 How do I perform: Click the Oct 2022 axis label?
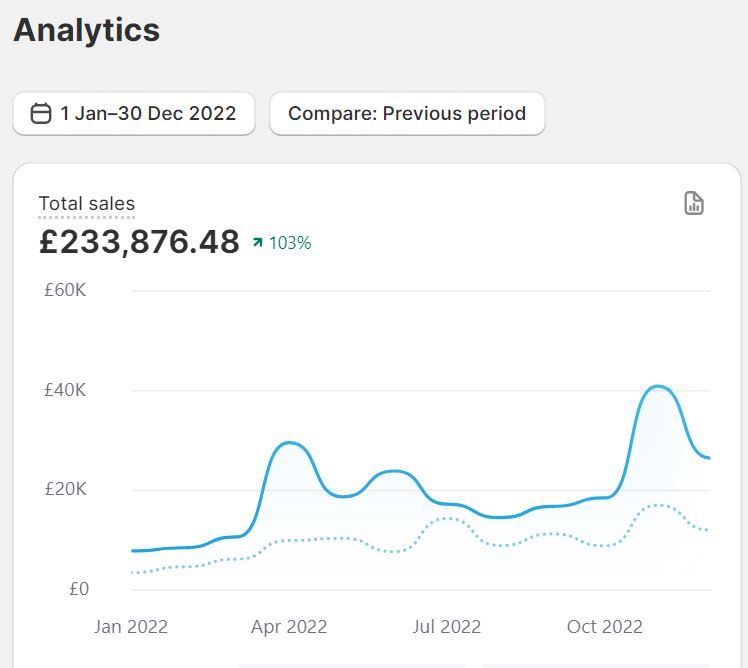click(x=605, y=626)
